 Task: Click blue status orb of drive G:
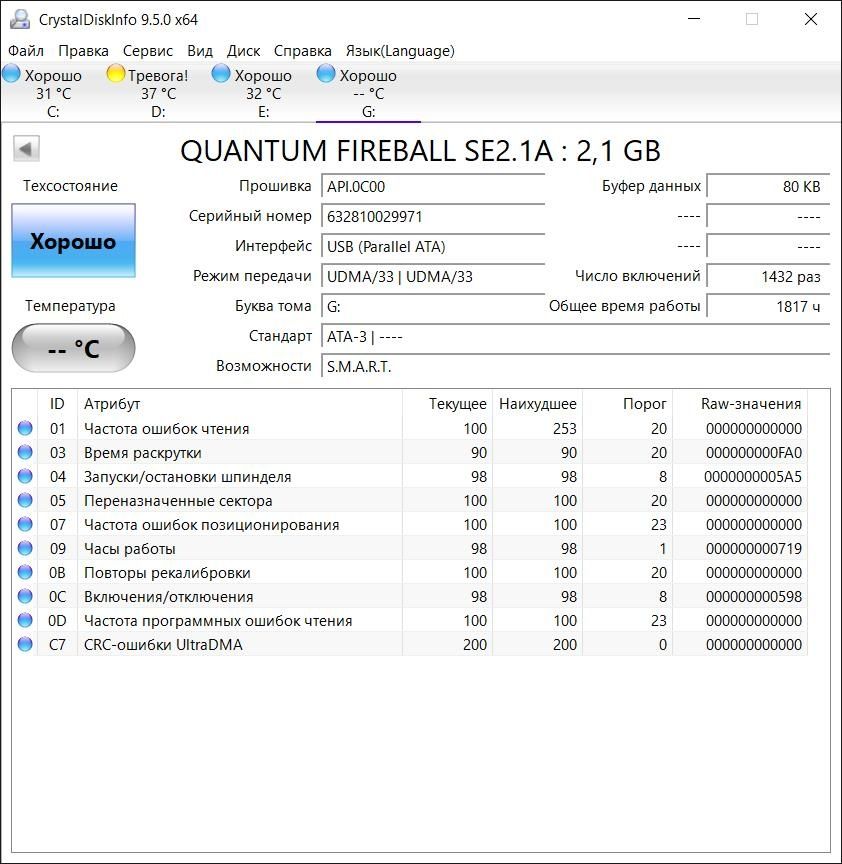(x=326, y=73)
